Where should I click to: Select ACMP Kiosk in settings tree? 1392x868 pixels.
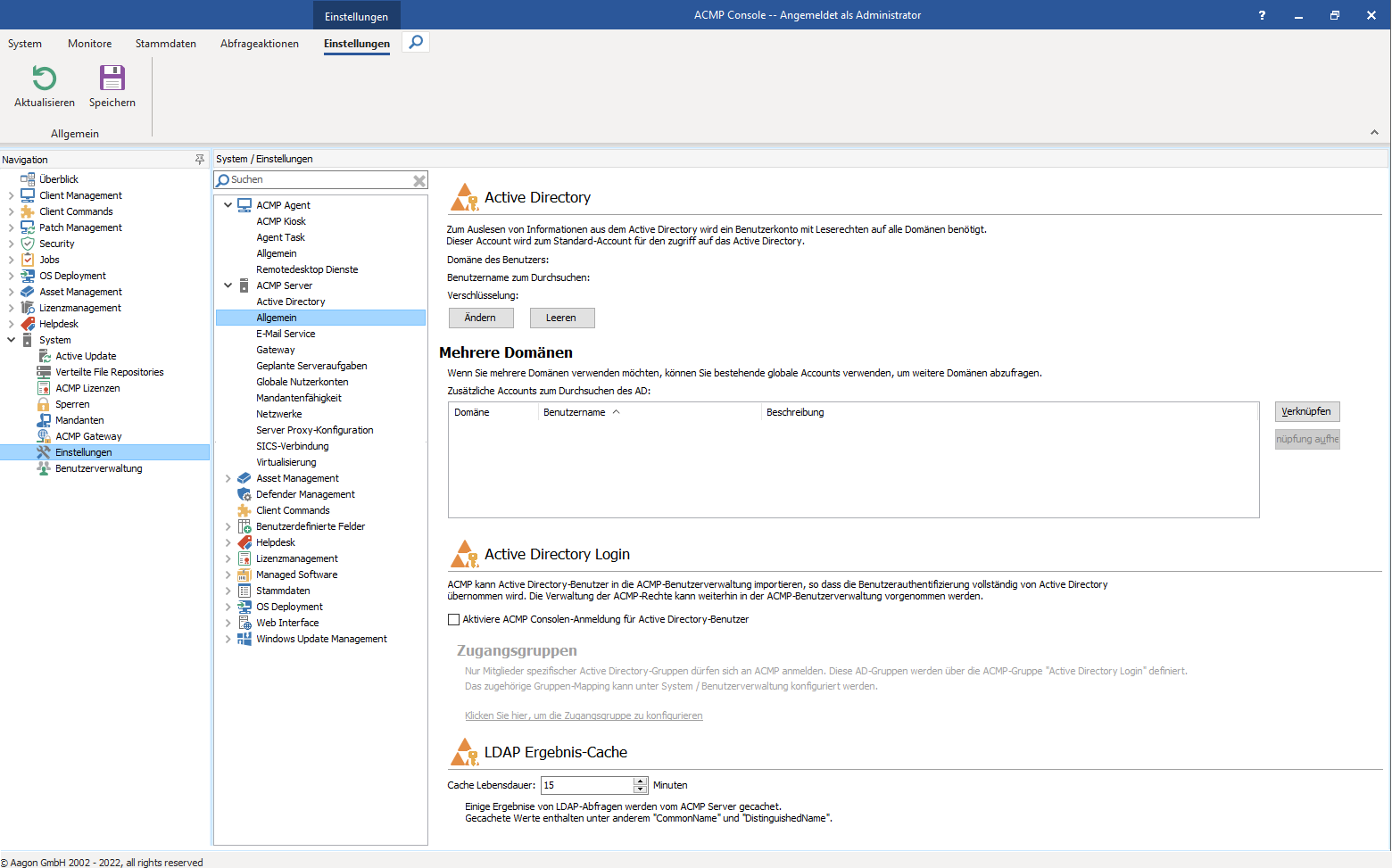[x=281, y=221]
